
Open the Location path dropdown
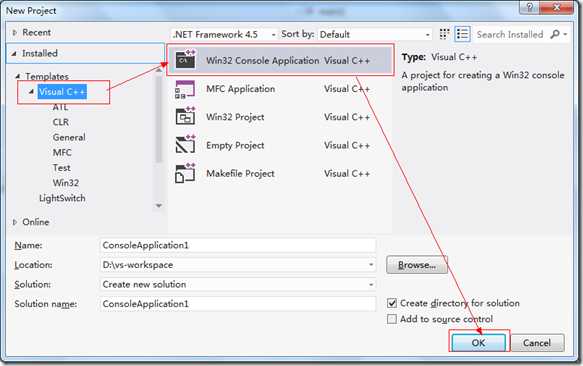[x=371, y=265]
